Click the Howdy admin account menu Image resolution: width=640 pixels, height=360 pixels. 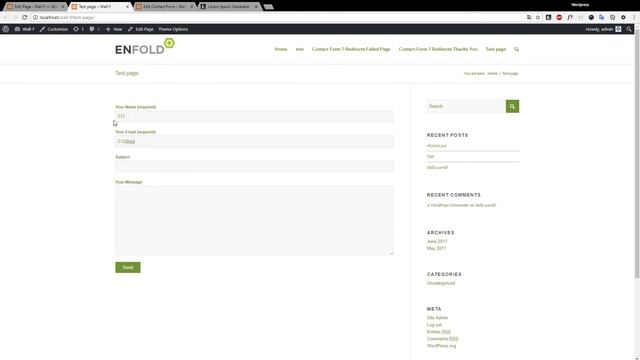tap(603, 29)
